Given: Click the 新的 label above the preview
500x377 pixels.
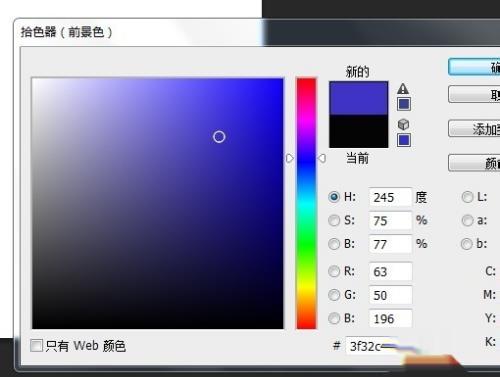Looking at the screenshot, I should point(357,71).
